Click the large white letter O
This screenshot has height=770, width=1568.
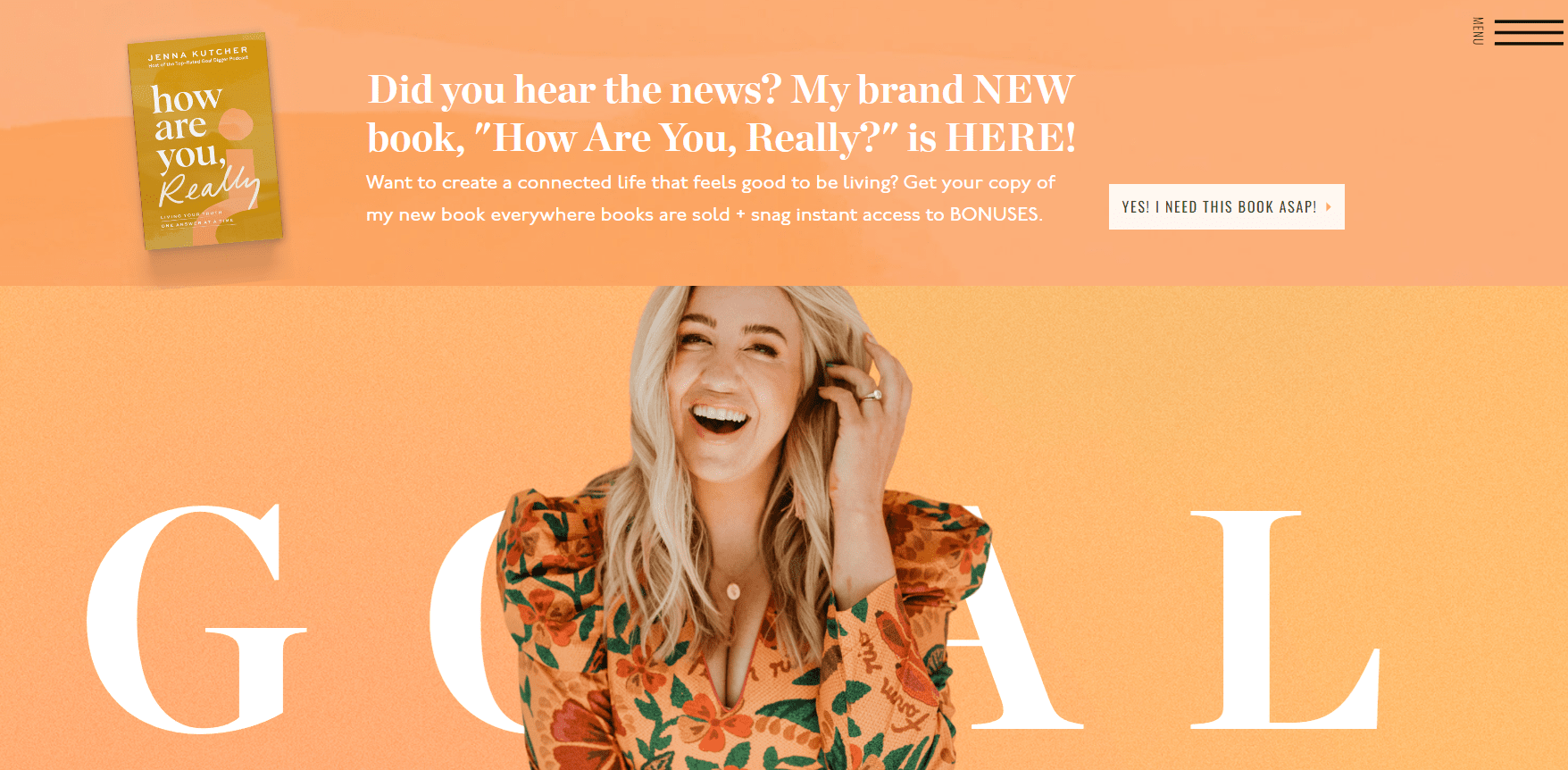(x=473, y=621)
